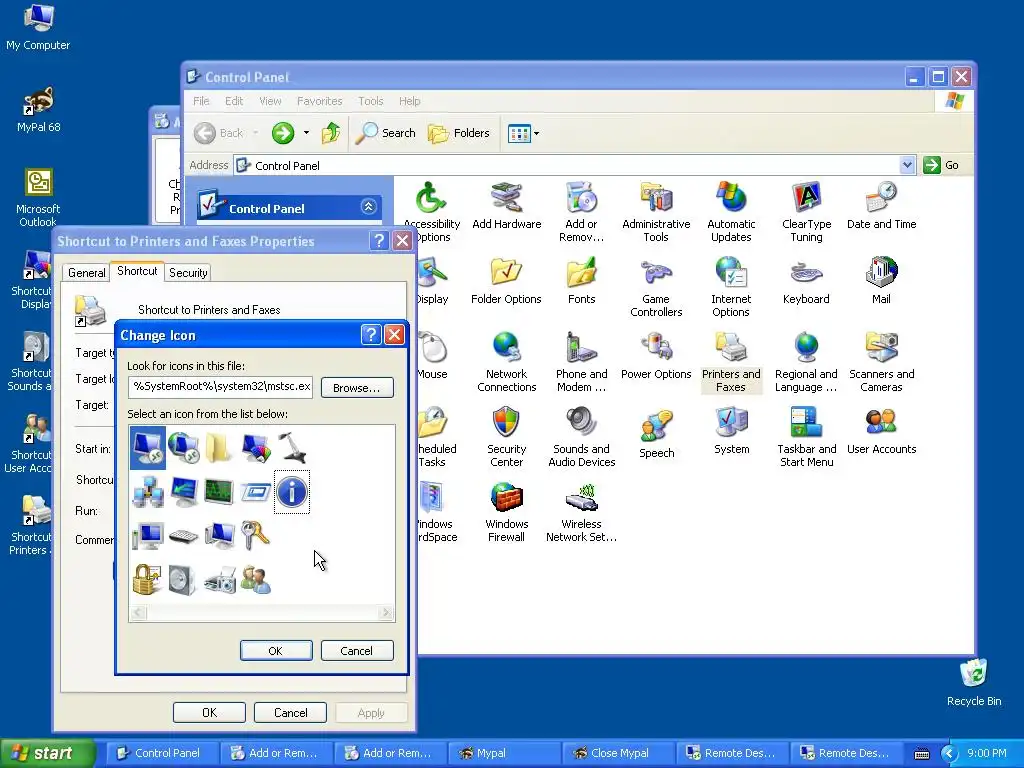Screen dimensions: 1024x768
Task: Open Add Hardware in Control Panel
Action: coord(507,206)
